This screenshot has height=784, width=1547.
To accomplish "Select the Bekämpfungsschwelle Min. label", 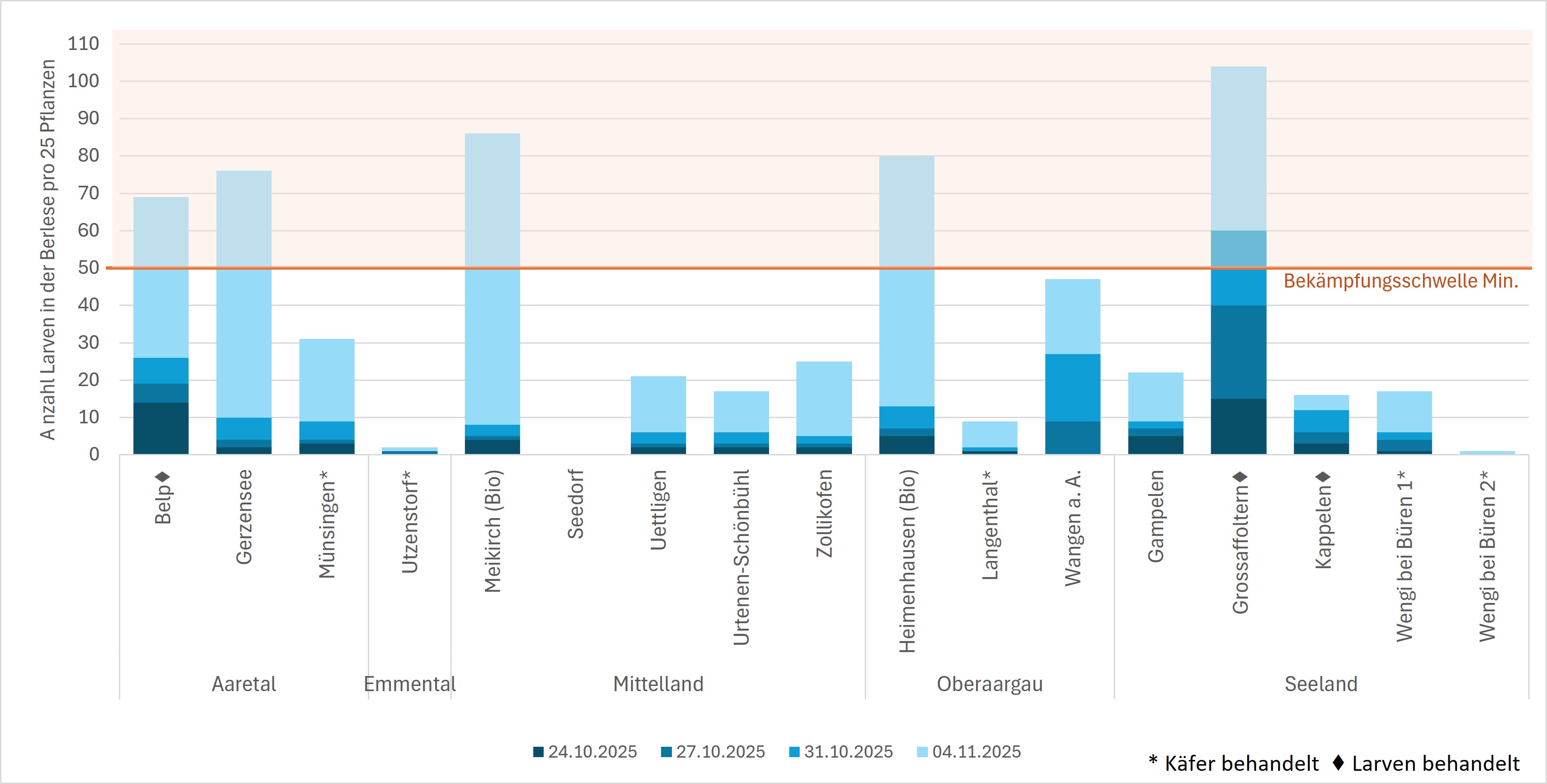I will click(1400, 281).
